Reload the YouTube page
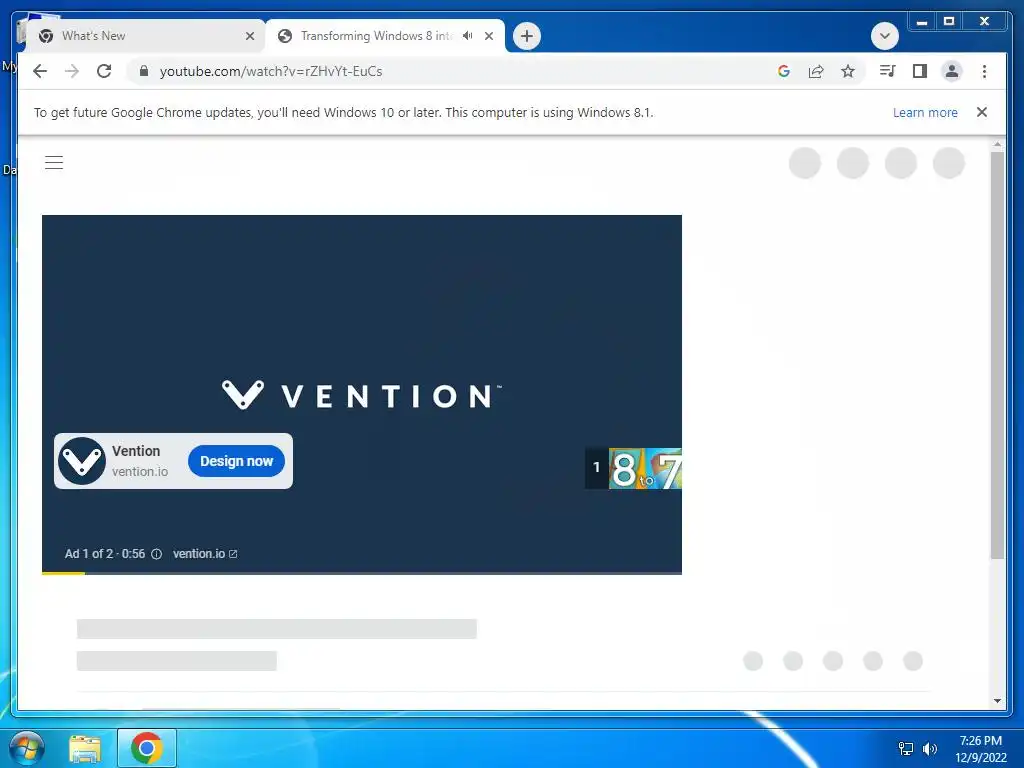Screen dimensions: 1024x768 click(x=104, y=71)
